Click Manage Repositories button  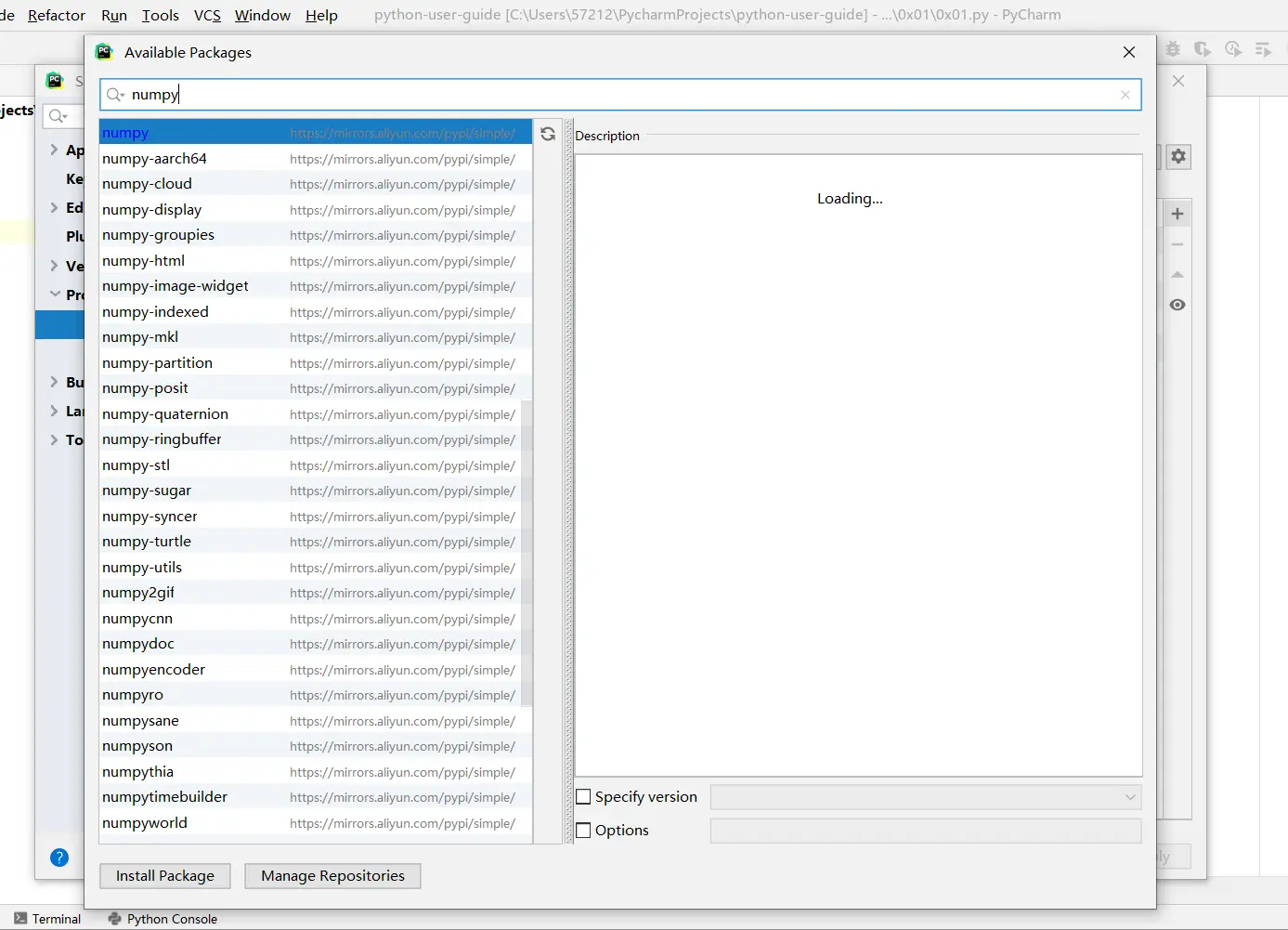pyautogui.click(x=332, y=876)
